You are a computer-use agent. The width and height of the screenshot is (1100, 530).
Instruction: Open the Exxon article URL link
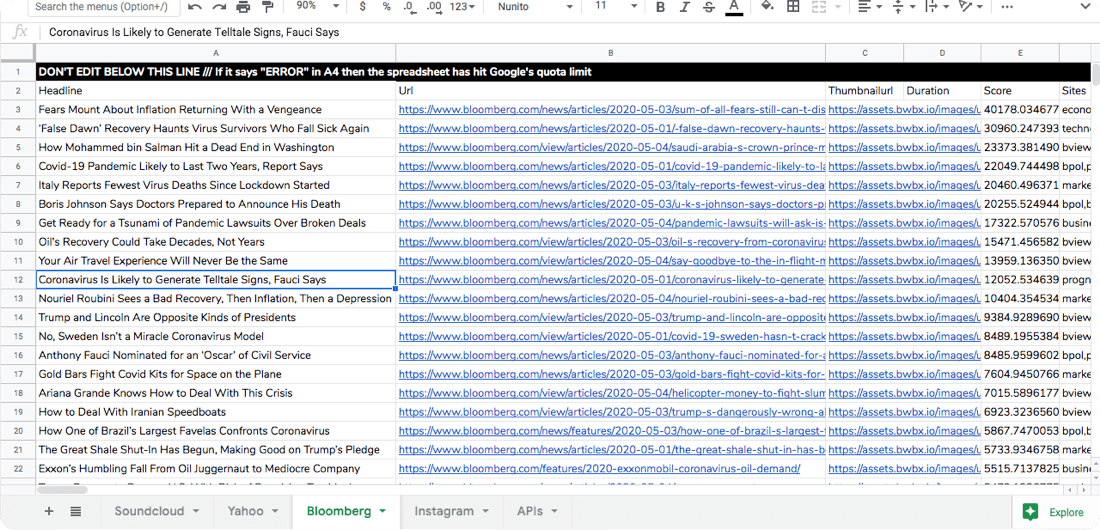pyautogui.click(x=598, y=468)
